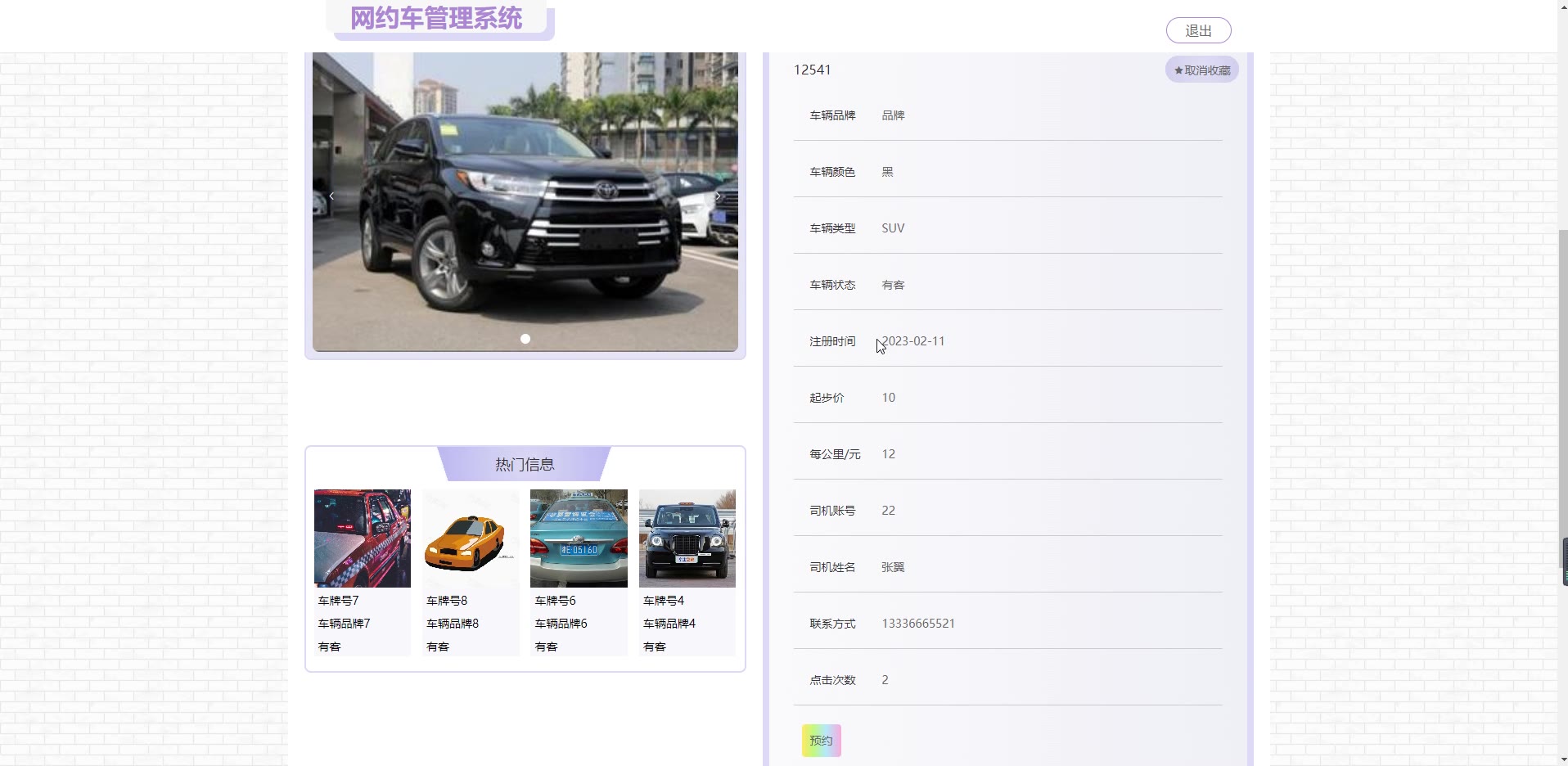Click the 车辆品牌6 text
Screen dimensions: 1568x766
click(561, 624)
